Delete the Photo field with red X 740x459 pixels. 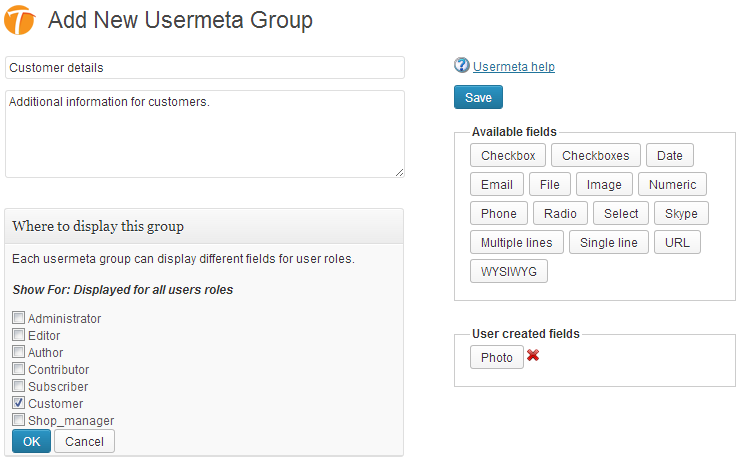pos(533,355)
